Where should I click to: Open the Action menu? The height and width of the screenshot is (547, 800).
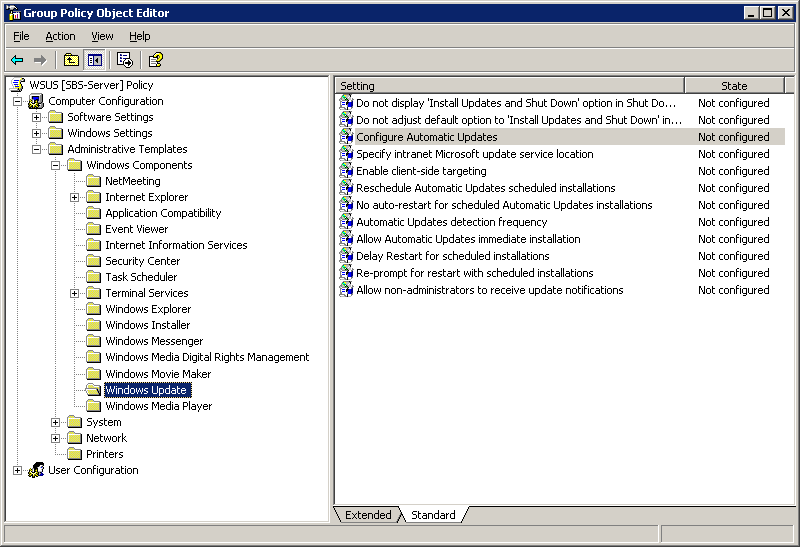[60, 36]
